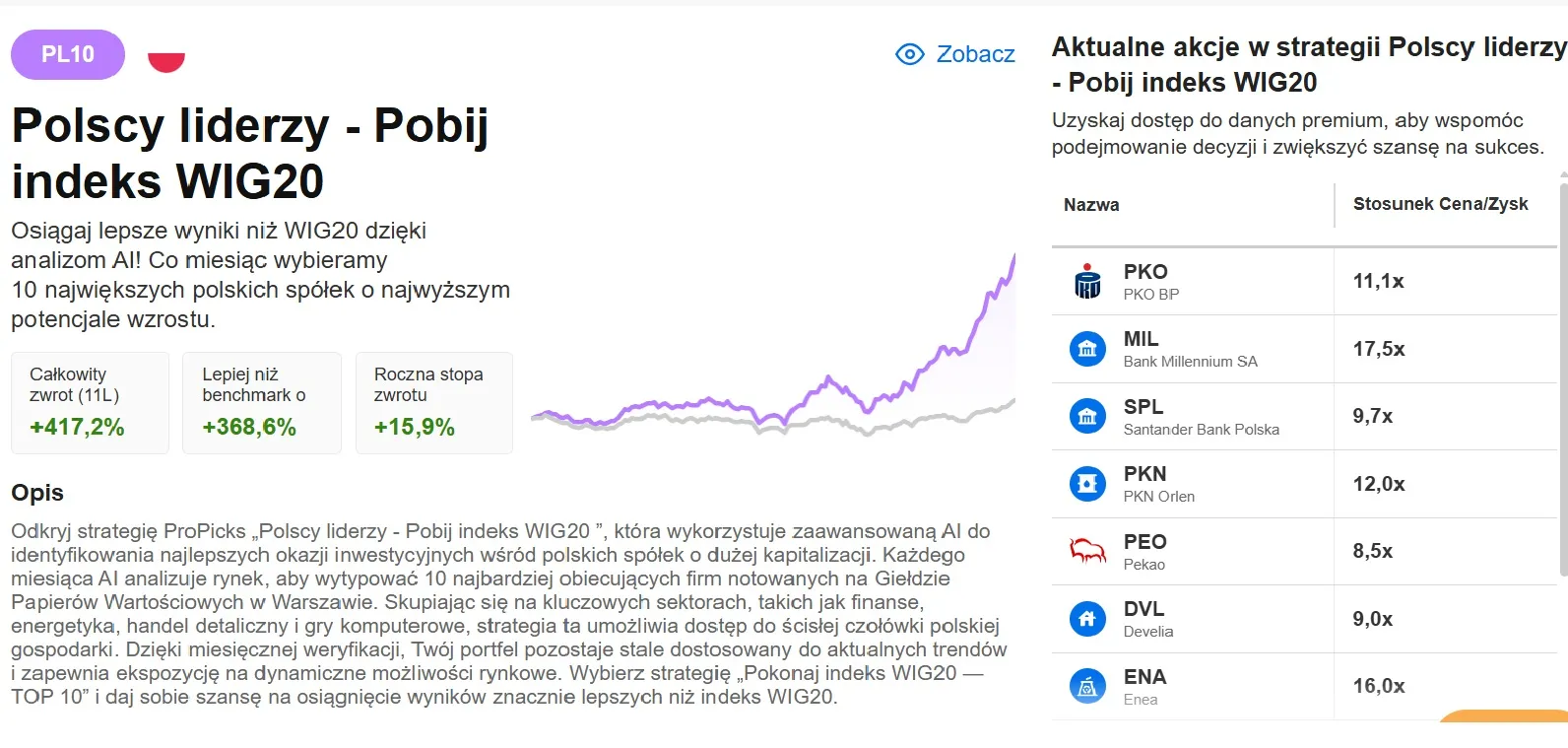1568x748 pixels.
Task: Select the "Roczna stopa zwrotu" card
Action: [433, 402]
